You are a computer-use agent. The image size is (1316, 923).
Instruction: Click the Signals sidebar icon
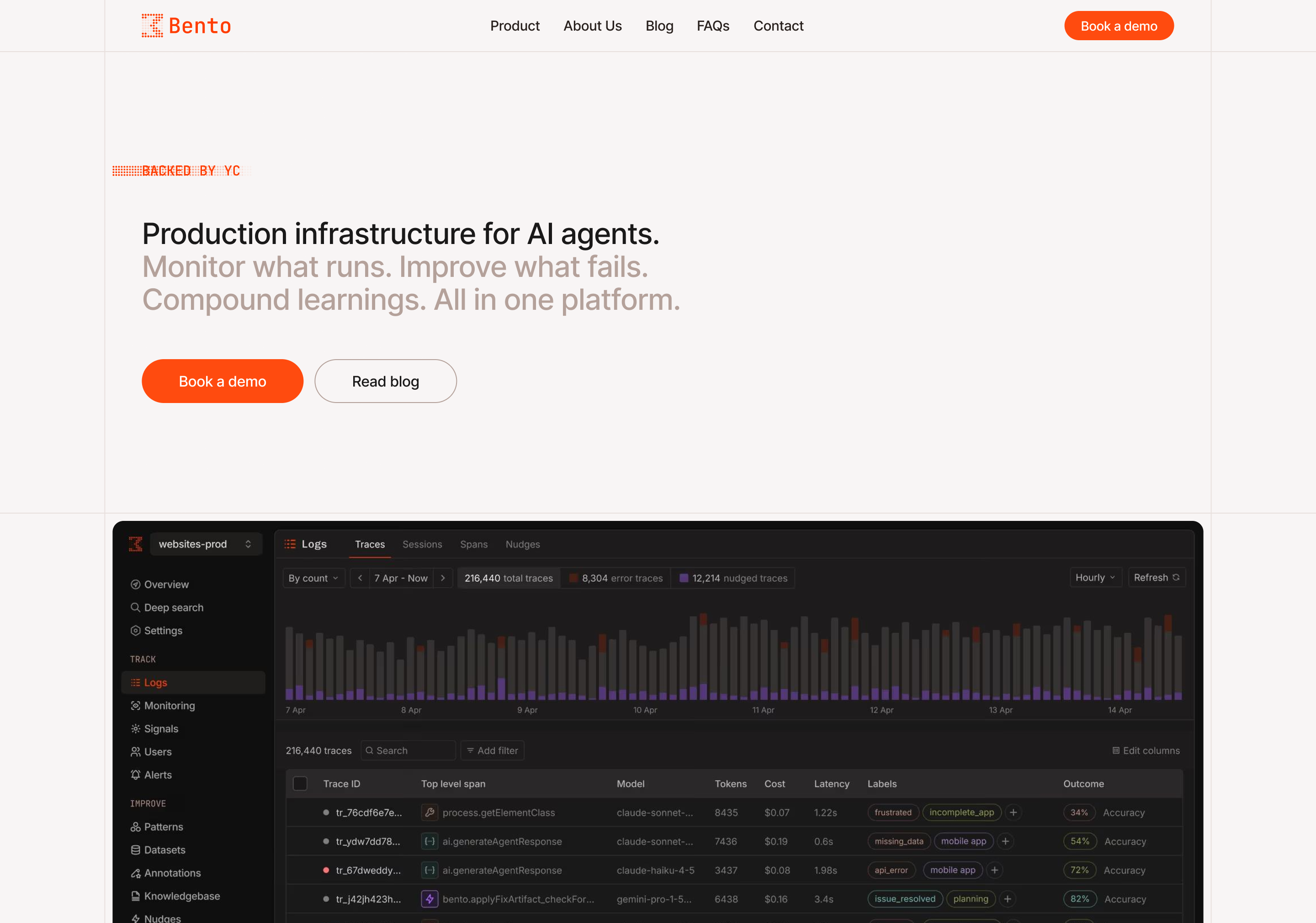(135, 729)
